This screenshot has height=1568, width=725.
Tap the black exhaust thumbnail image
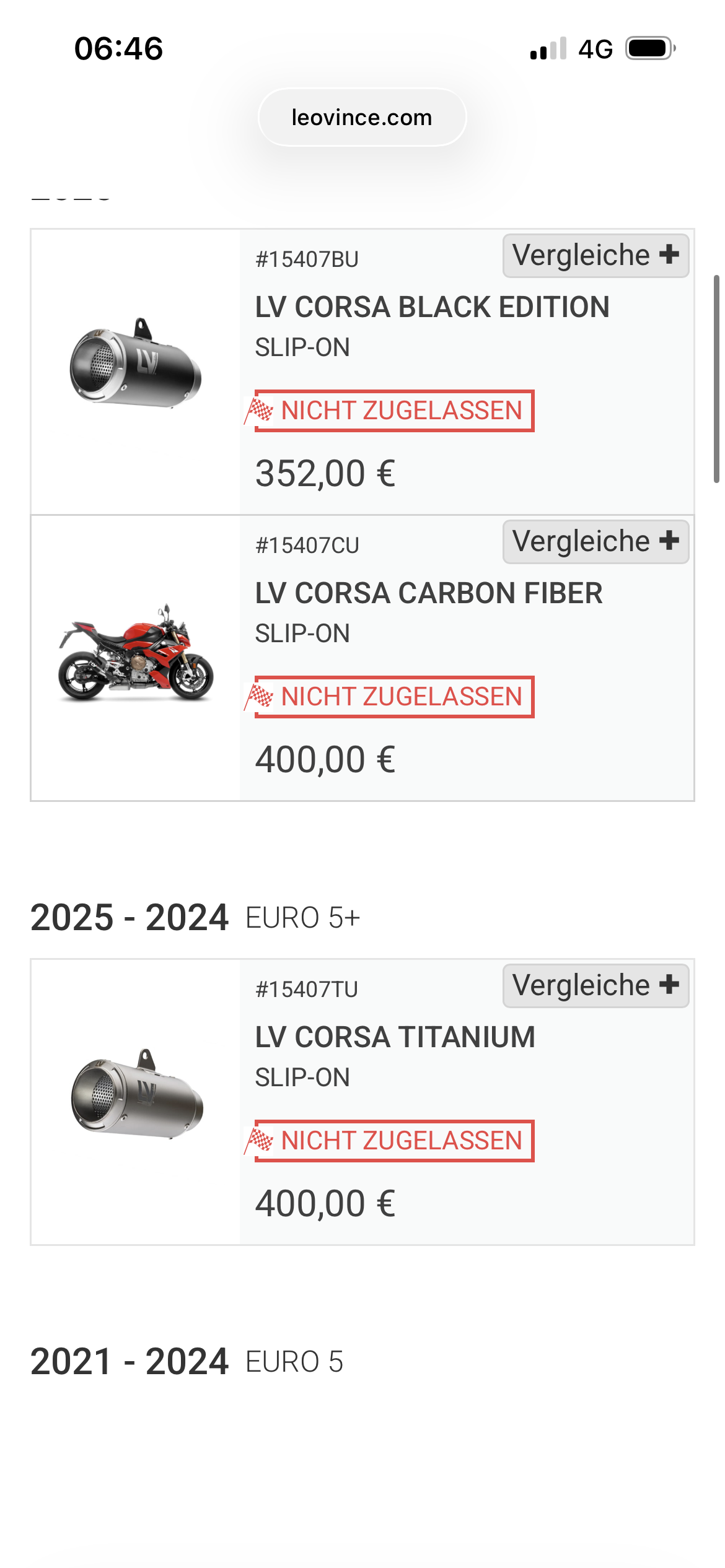click(x=136, y=363)
